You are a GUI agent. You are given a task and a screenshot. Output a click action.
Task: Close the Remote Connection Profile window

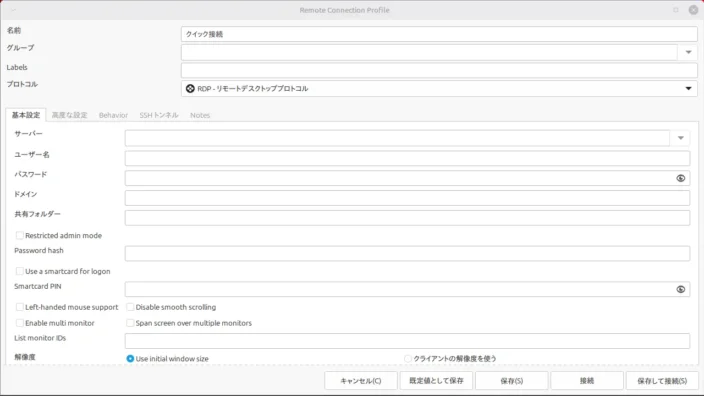(693, 10)
